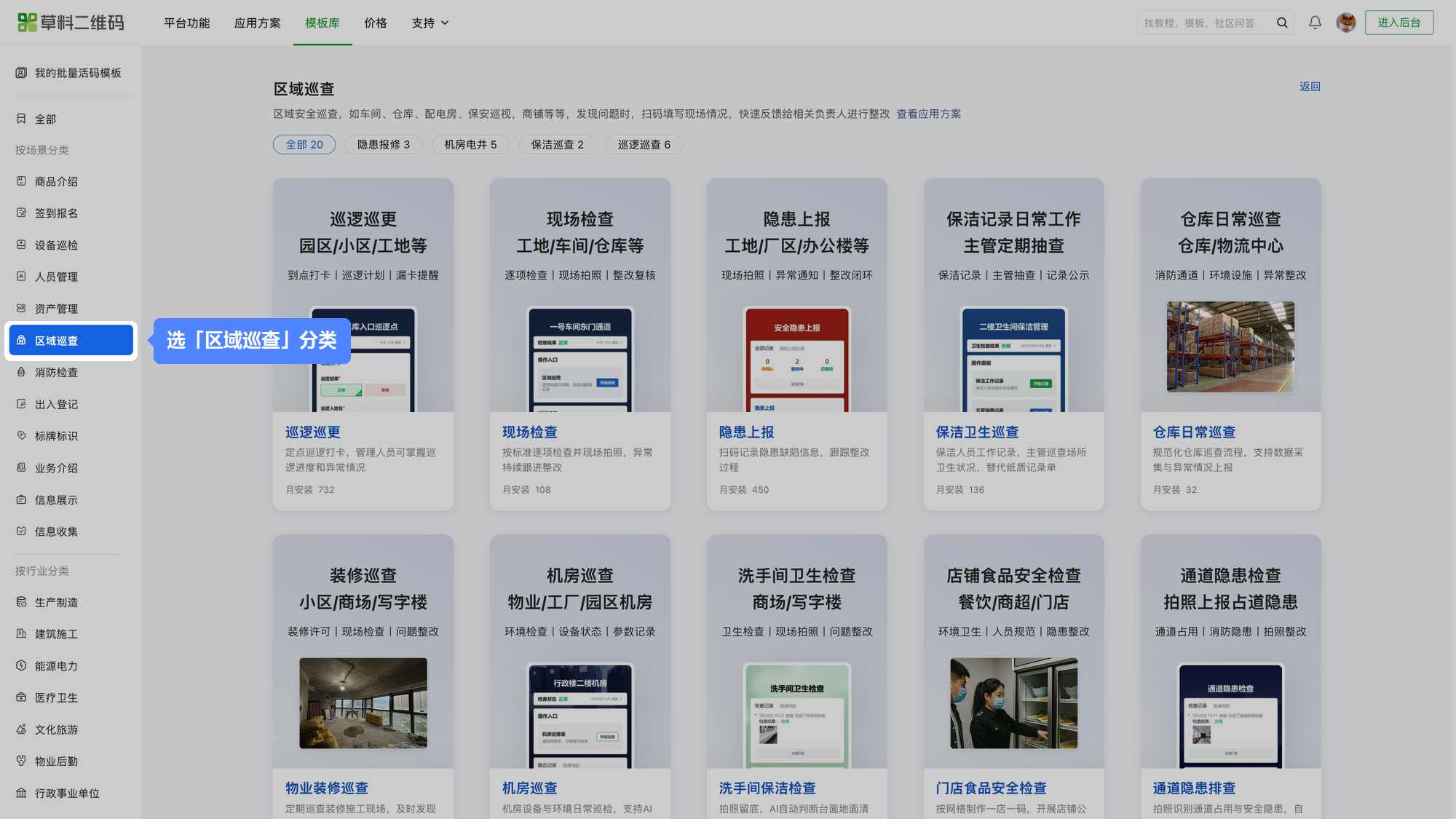This screenshot has height=819, width=1456.
Task: Click the search magnifier icon
Action: (x=1282, y=23)
